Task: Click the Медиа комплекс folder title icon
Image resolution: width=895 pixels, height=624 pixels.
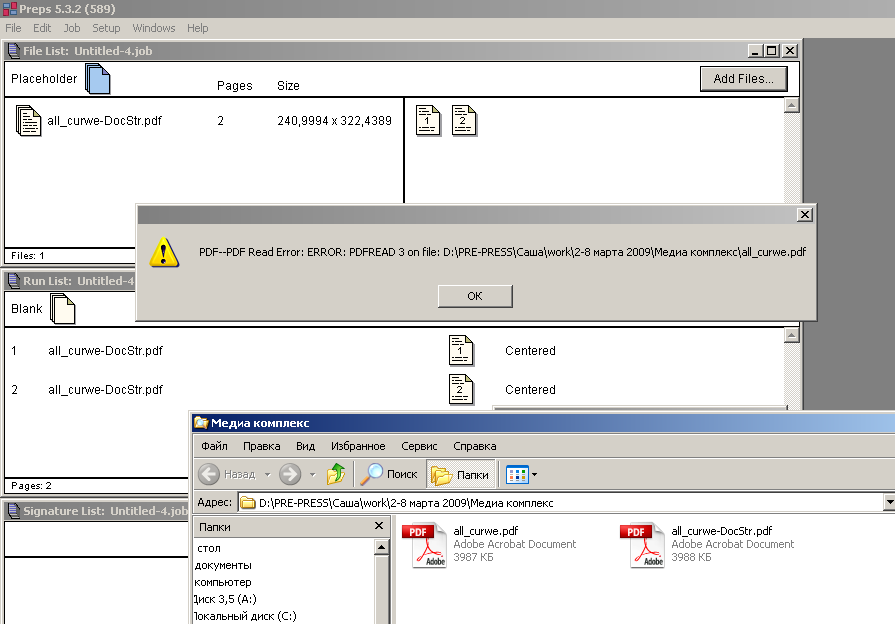Action: (x=201, y=423)
